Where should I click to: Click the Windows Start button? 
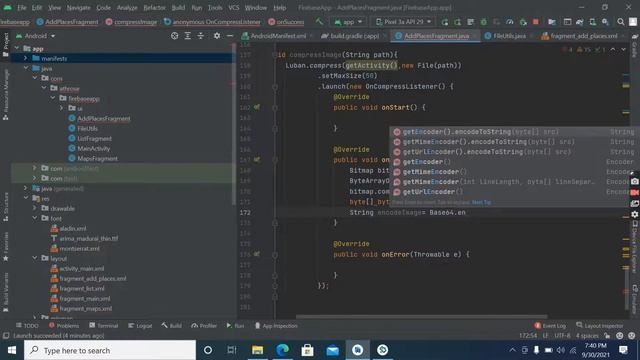point(12,350)
